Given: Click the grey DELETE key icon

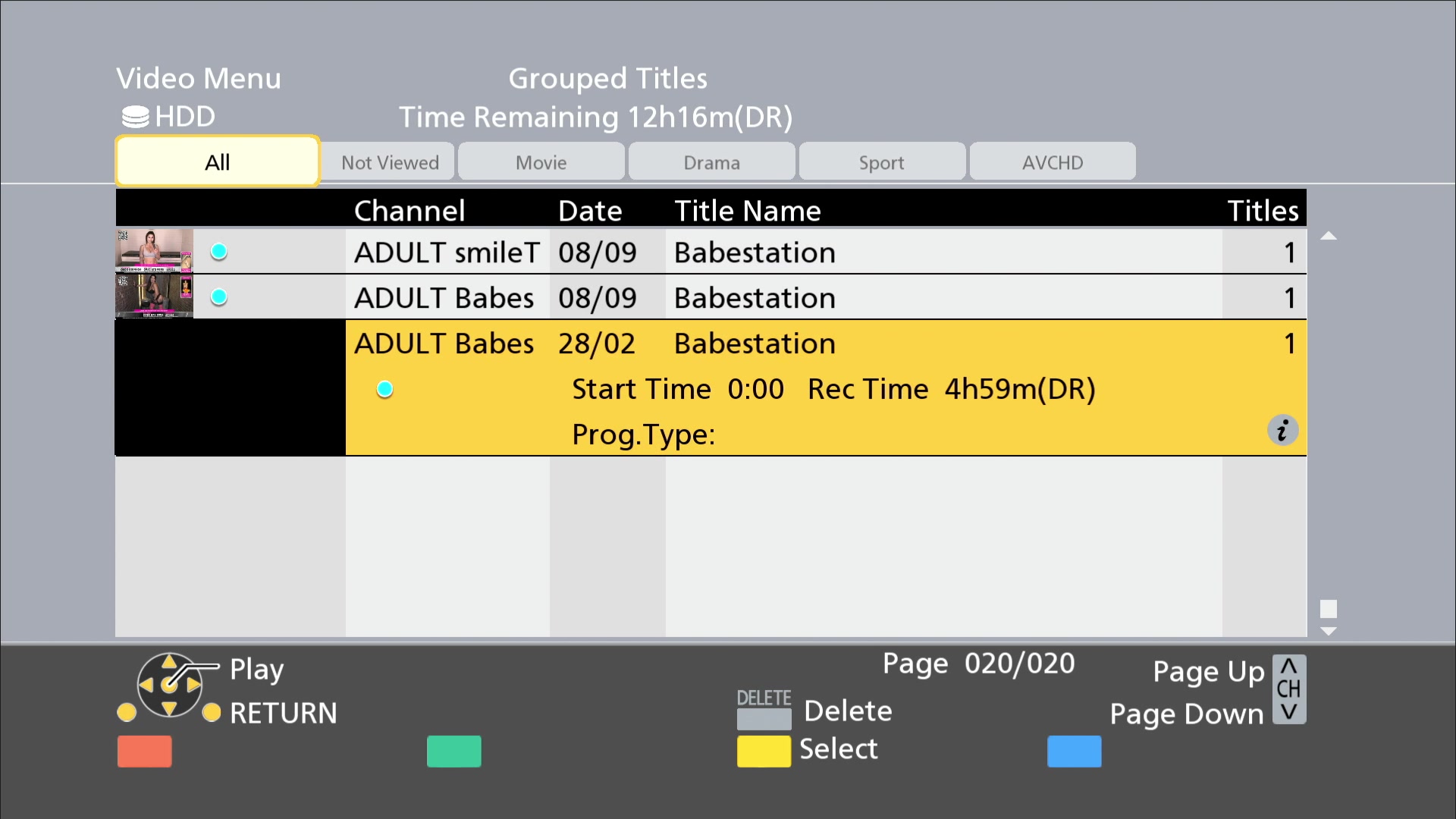Looking at the screenshot, I should (764, 717).
